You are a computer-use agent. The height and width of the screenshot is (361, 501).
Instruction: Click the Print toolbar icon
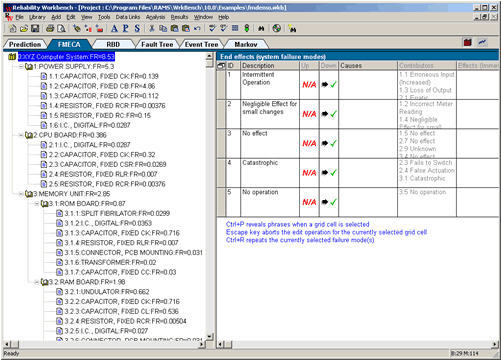click(x=50, y=29)
